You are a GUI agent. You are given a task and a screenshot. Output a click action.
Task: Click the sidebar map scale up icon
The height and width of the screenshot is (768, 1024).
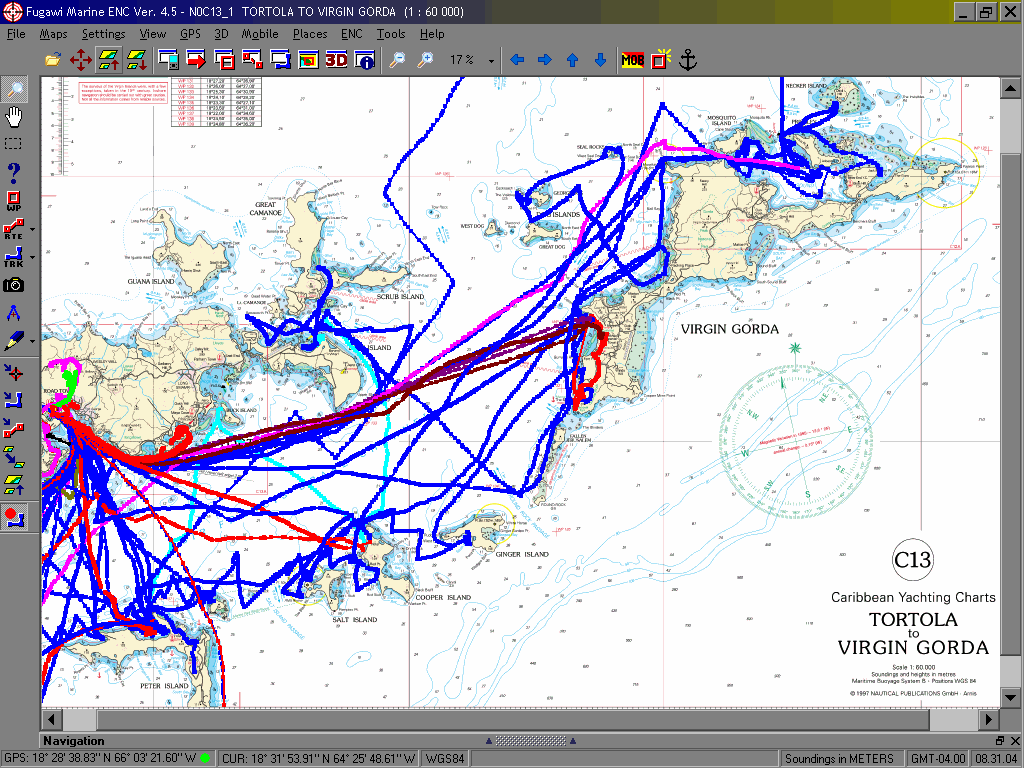pos(14,485)
